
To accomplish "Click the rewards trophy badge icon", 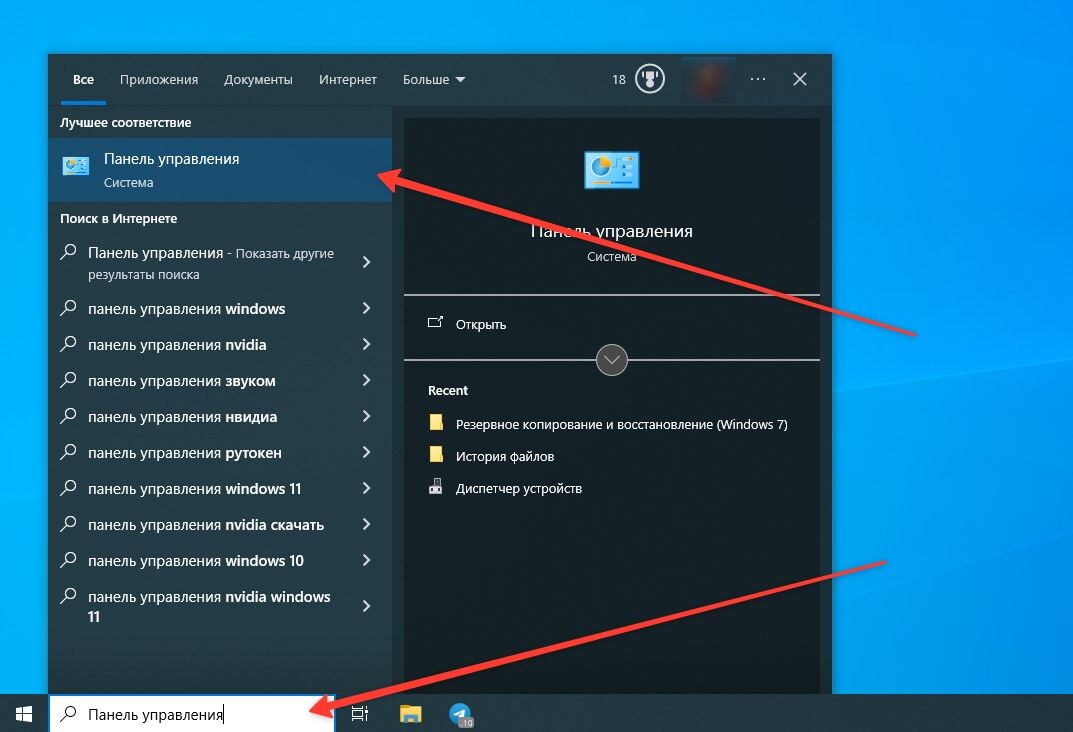I will [x=649, y=79].
